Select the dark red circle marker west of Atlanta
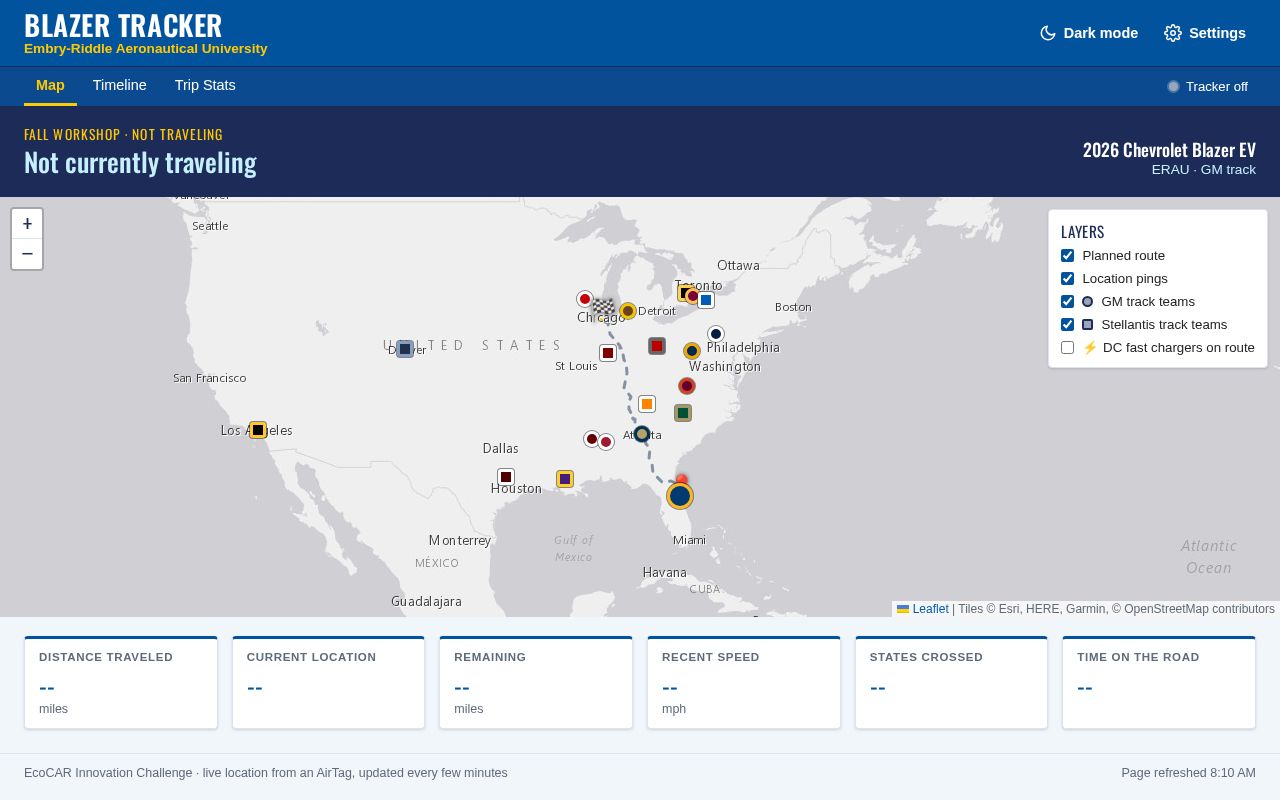The width and height of the screenshot is (1280, 800). click(592, 439)
